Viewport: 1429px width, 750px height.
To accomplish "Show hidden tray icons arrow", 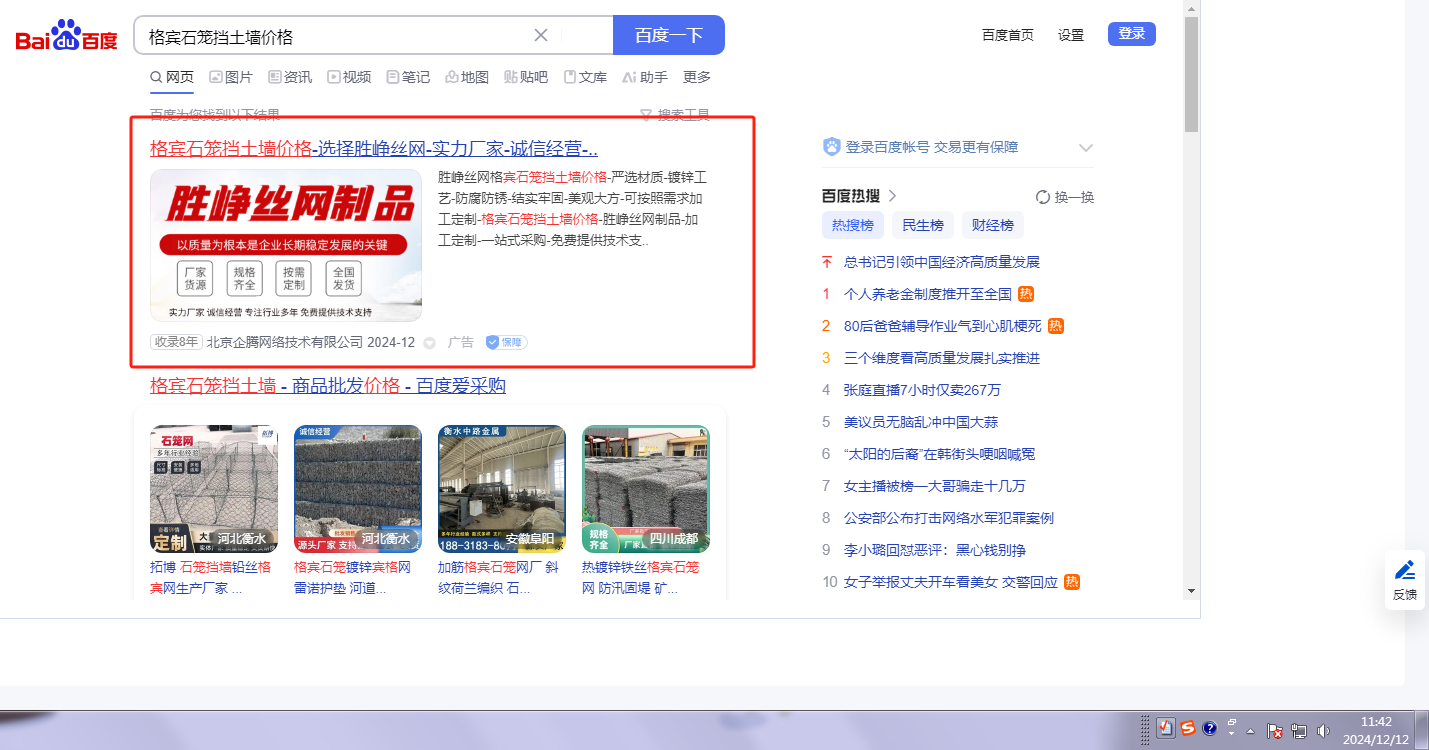I will (x=1250, y=731).
